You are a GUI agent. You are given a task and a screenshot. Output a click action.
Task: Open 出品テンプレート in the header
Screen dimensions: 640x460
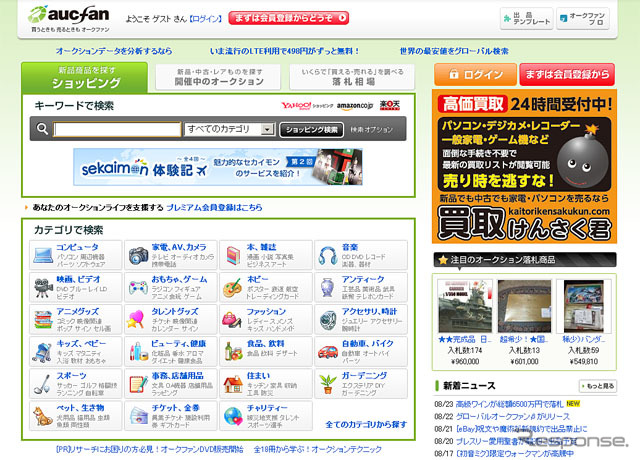click(527, 18)
